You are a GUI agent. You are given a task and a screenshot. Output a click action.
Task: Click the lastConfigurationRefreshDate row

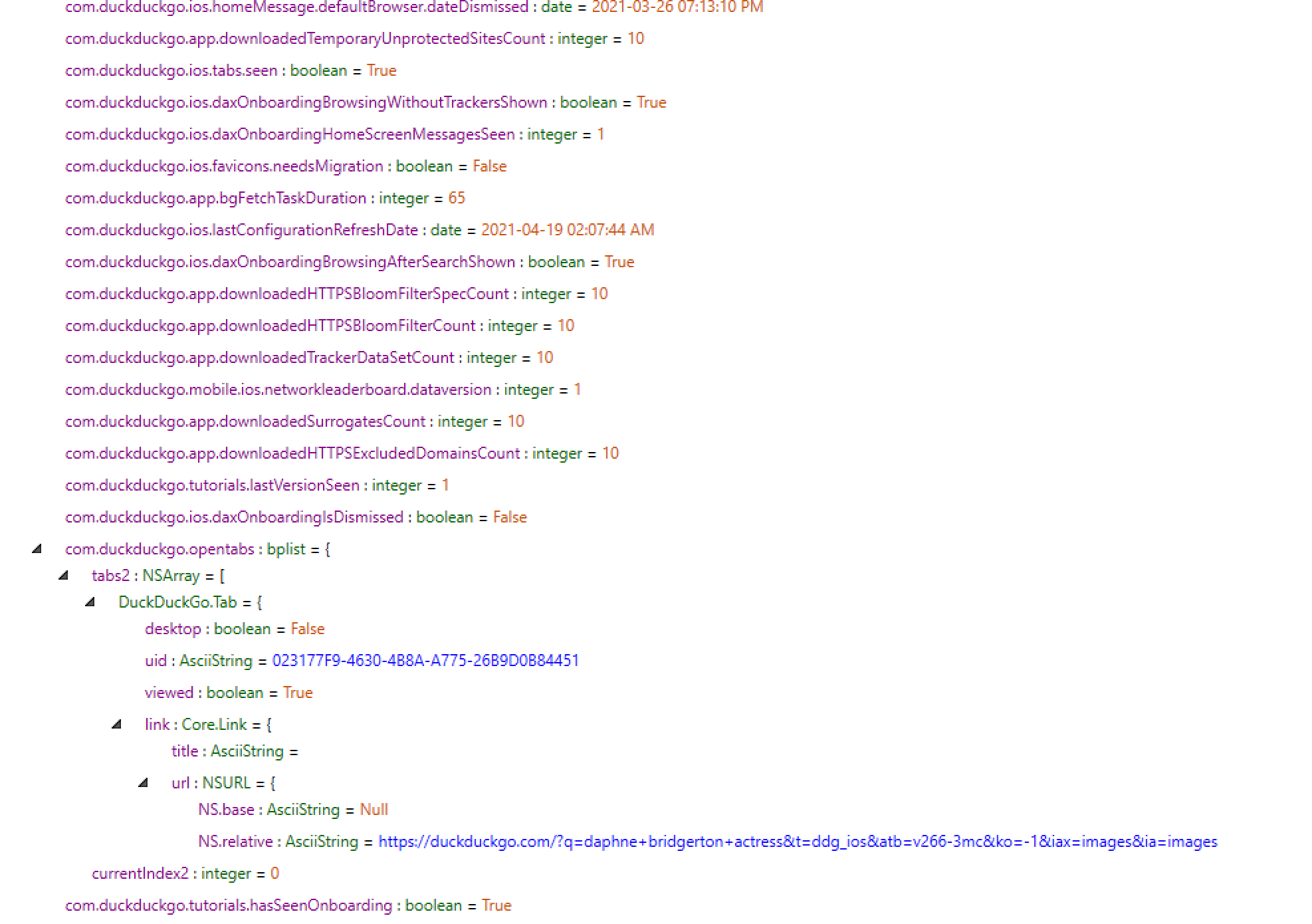click(x=360, y=230)
